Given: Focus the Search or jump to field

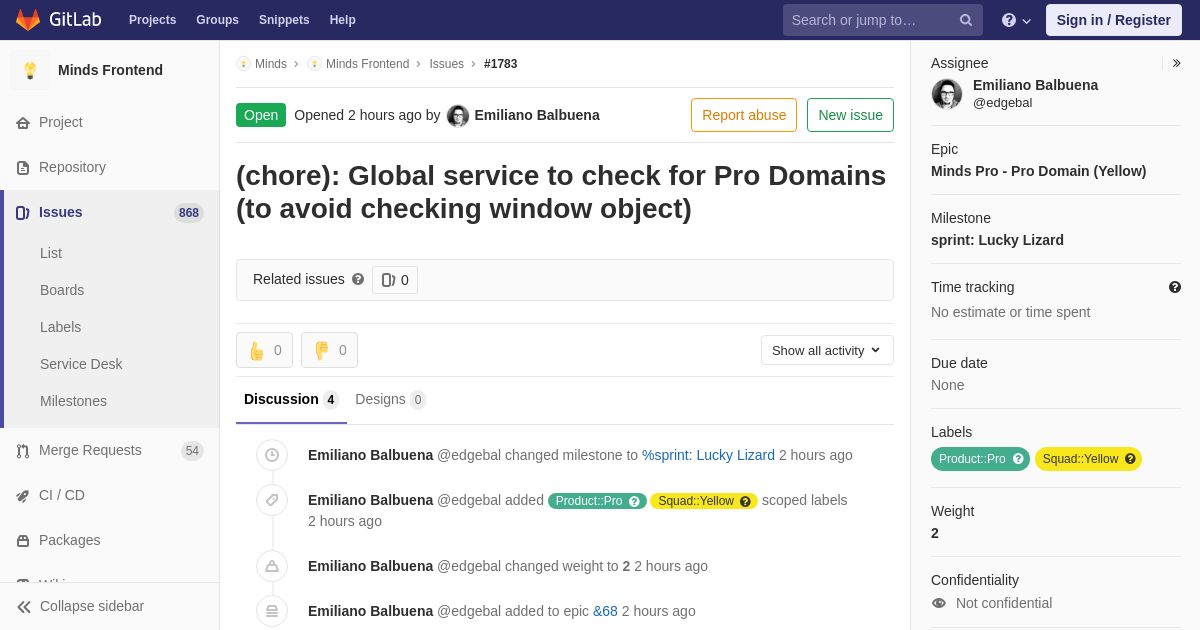Looking at the screenshot, I should click(883, 20).
